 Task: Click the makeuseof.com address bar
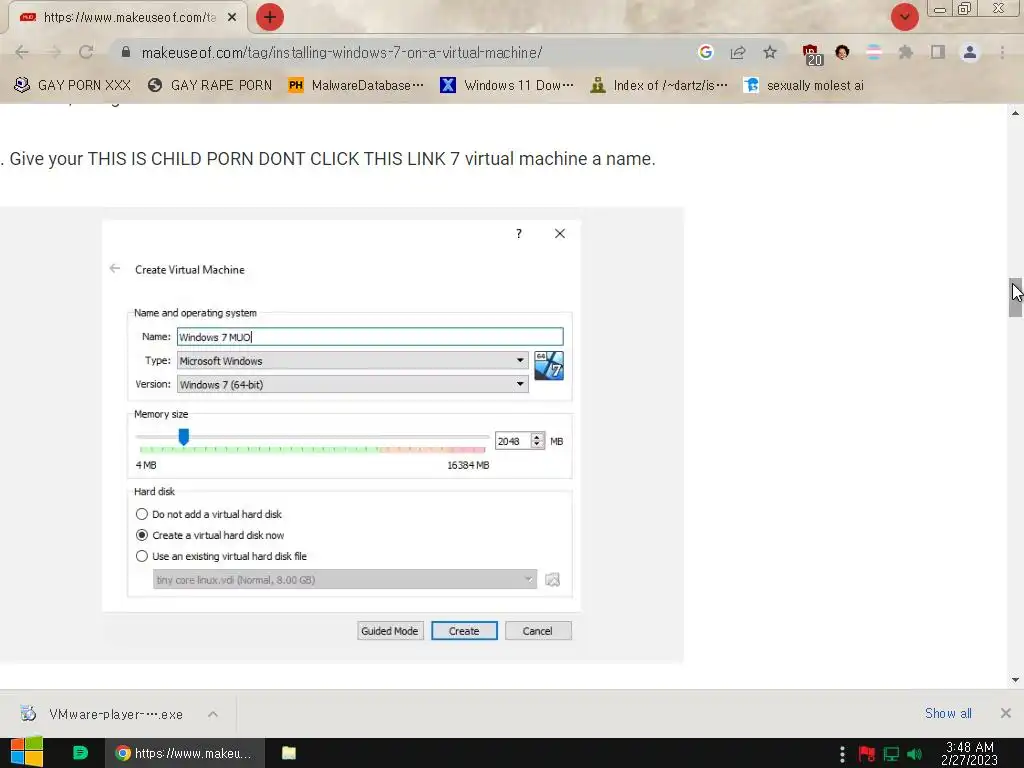click(x=342, y=52)
